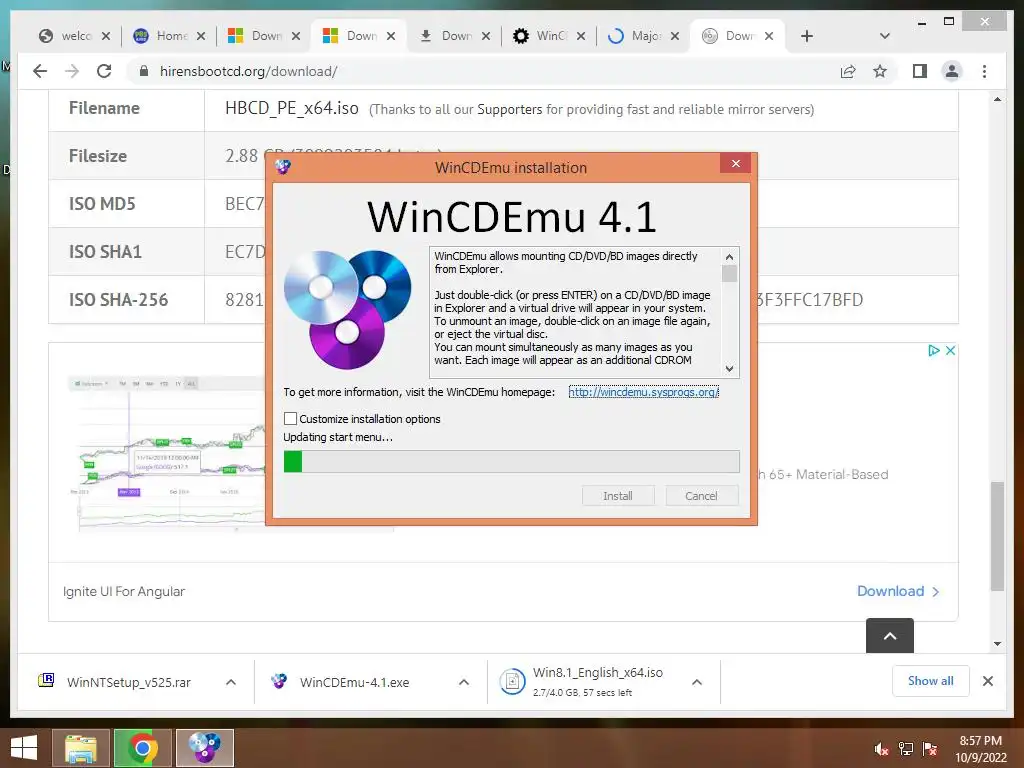This screenshot has width=1024, height=768.
Task: Show all downloads
Action: tap(931, 680)
